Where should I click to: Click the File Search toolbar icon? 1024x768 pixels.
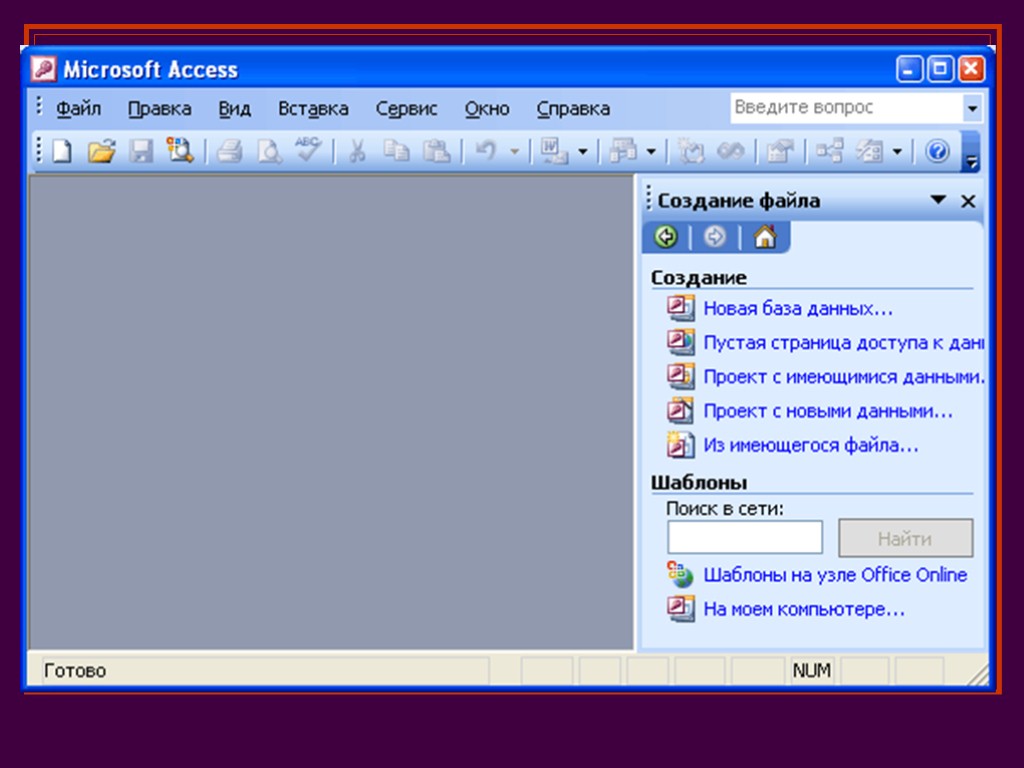tap(180, 150)
